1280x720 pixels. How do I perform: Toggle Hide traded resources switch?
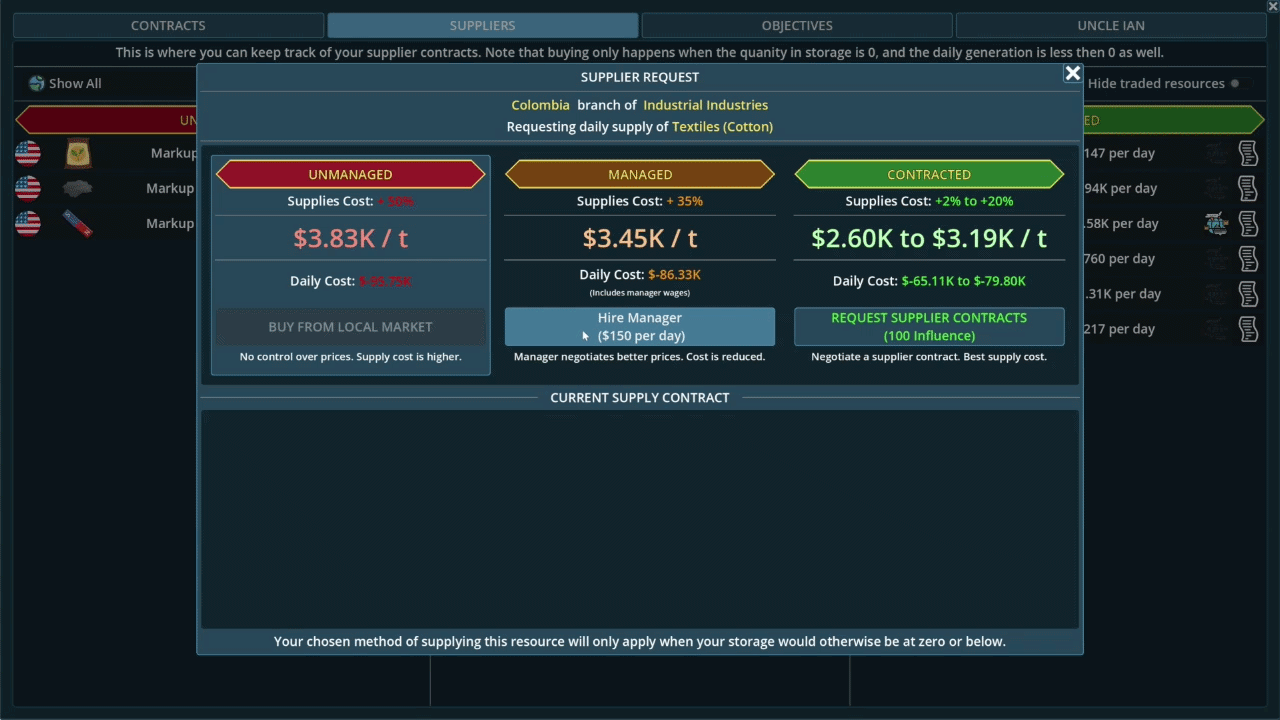tap(1235, 84)
